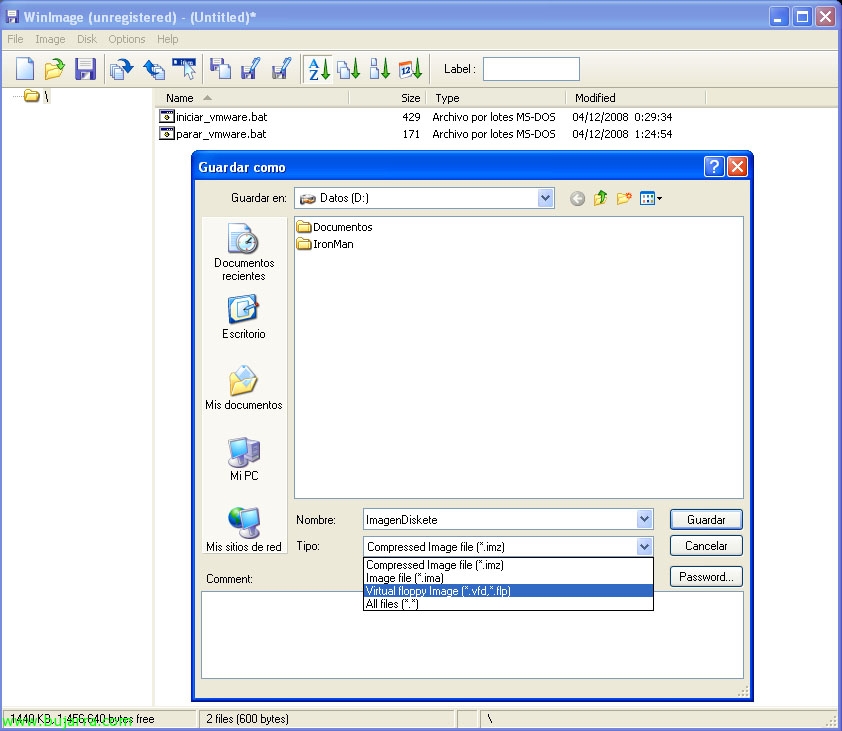The width and height of the screenshot is (842, 731).
Task: Open the IronMan folder in file list
Action: point(332,244)
